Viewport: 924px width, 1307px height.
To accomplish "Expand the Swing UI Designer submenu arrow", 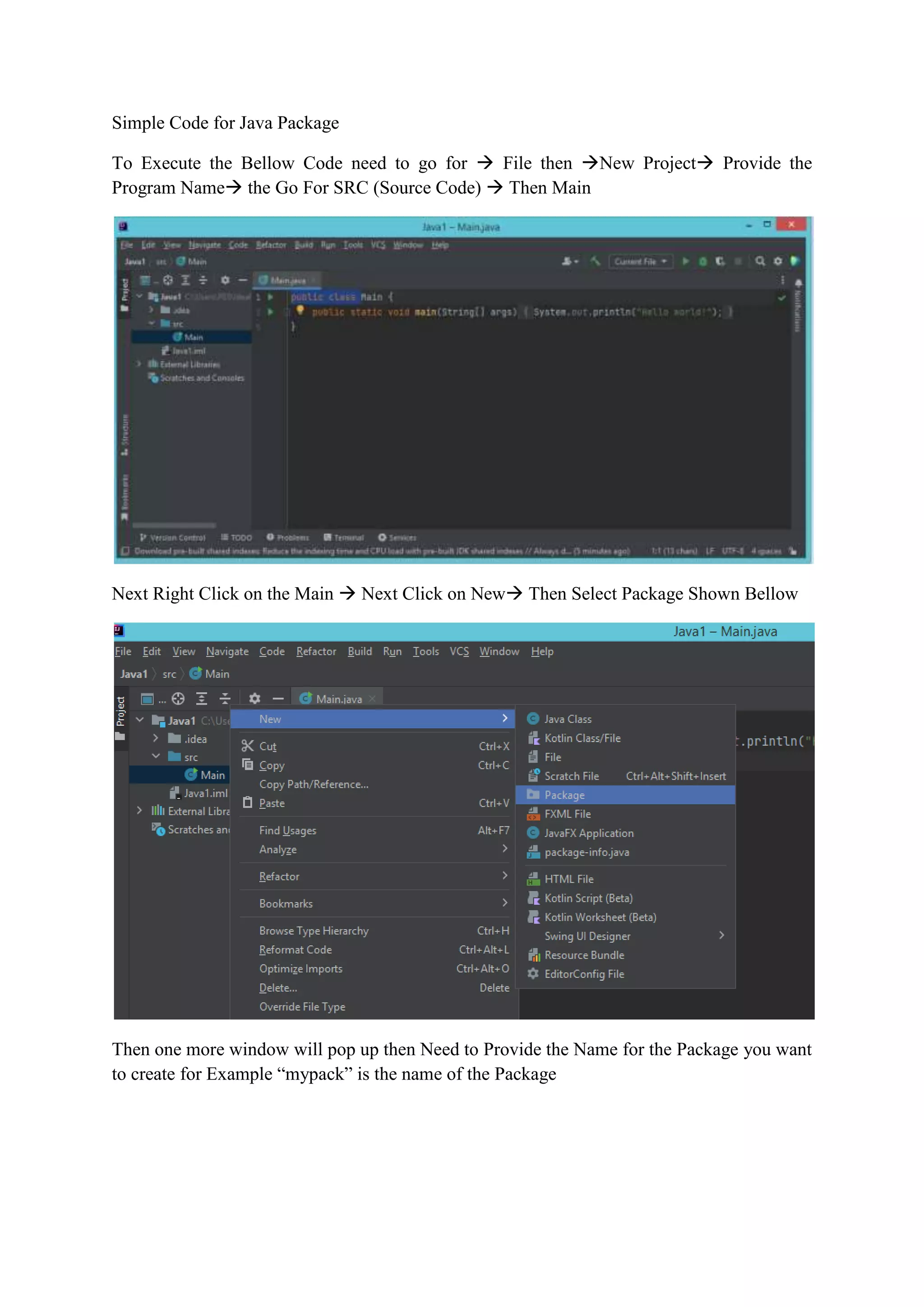I will click(721, 935).
